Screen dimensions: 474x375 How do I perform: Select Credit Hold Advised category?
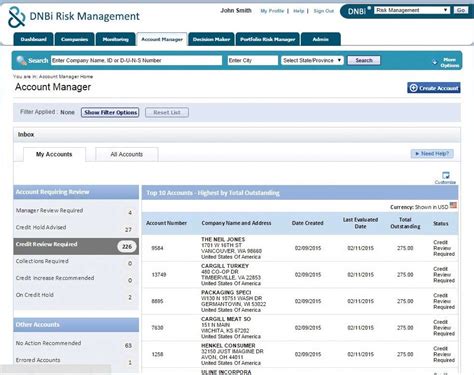[x=76, y=228]
